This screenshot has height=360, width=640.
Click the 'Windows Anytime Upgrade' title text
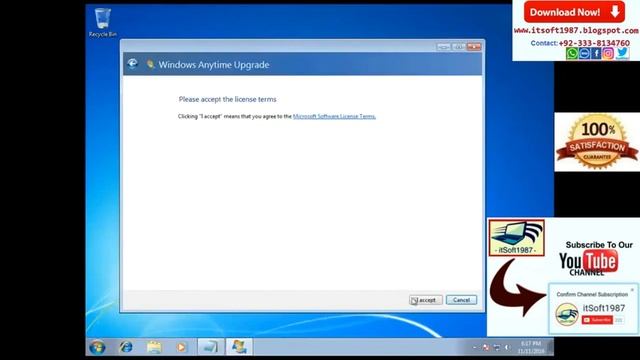click(x=214, y=64)
